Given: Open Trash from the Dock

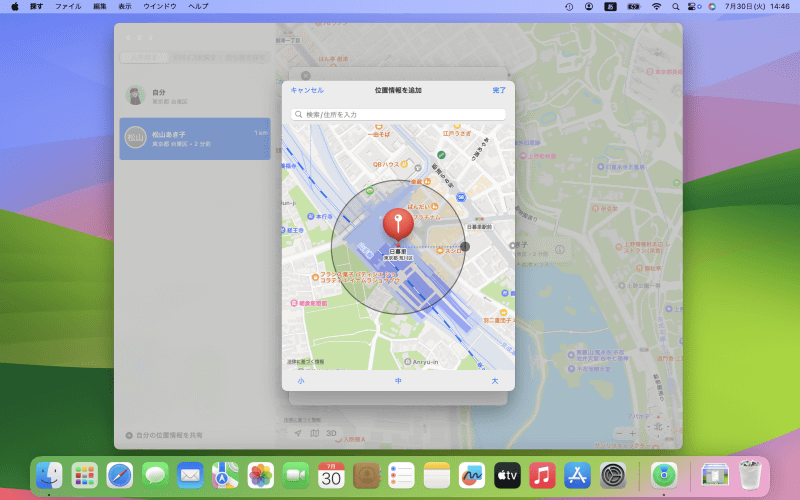Looking at the screenshot, I should pos(750,476).
